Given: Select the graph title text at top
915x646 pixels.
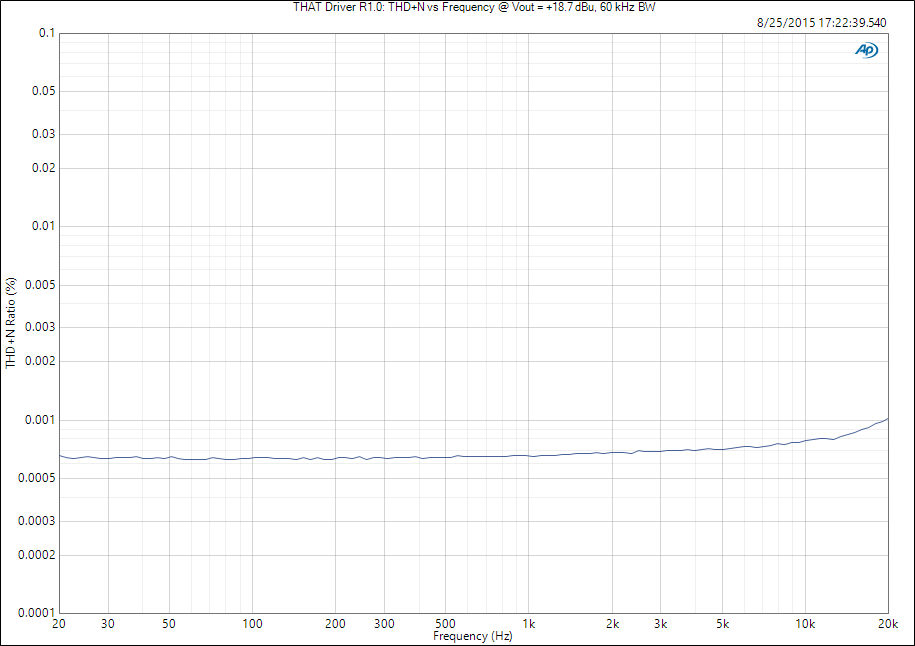Looking at the screenshot, I should 474,7.
